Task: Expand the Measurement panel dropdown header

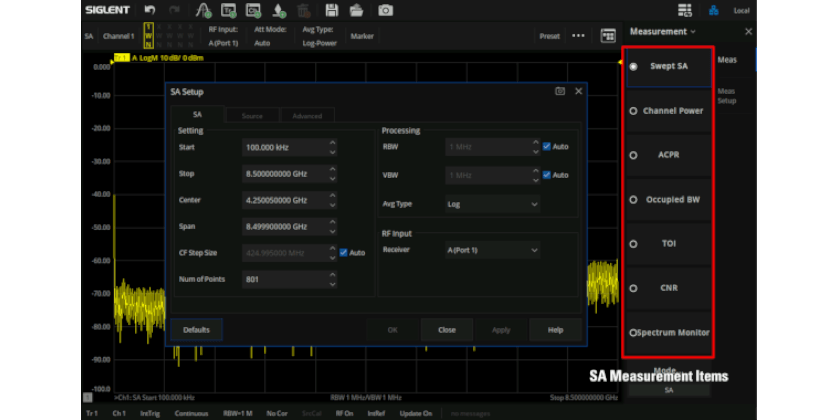Action: [x=662, y=32]
